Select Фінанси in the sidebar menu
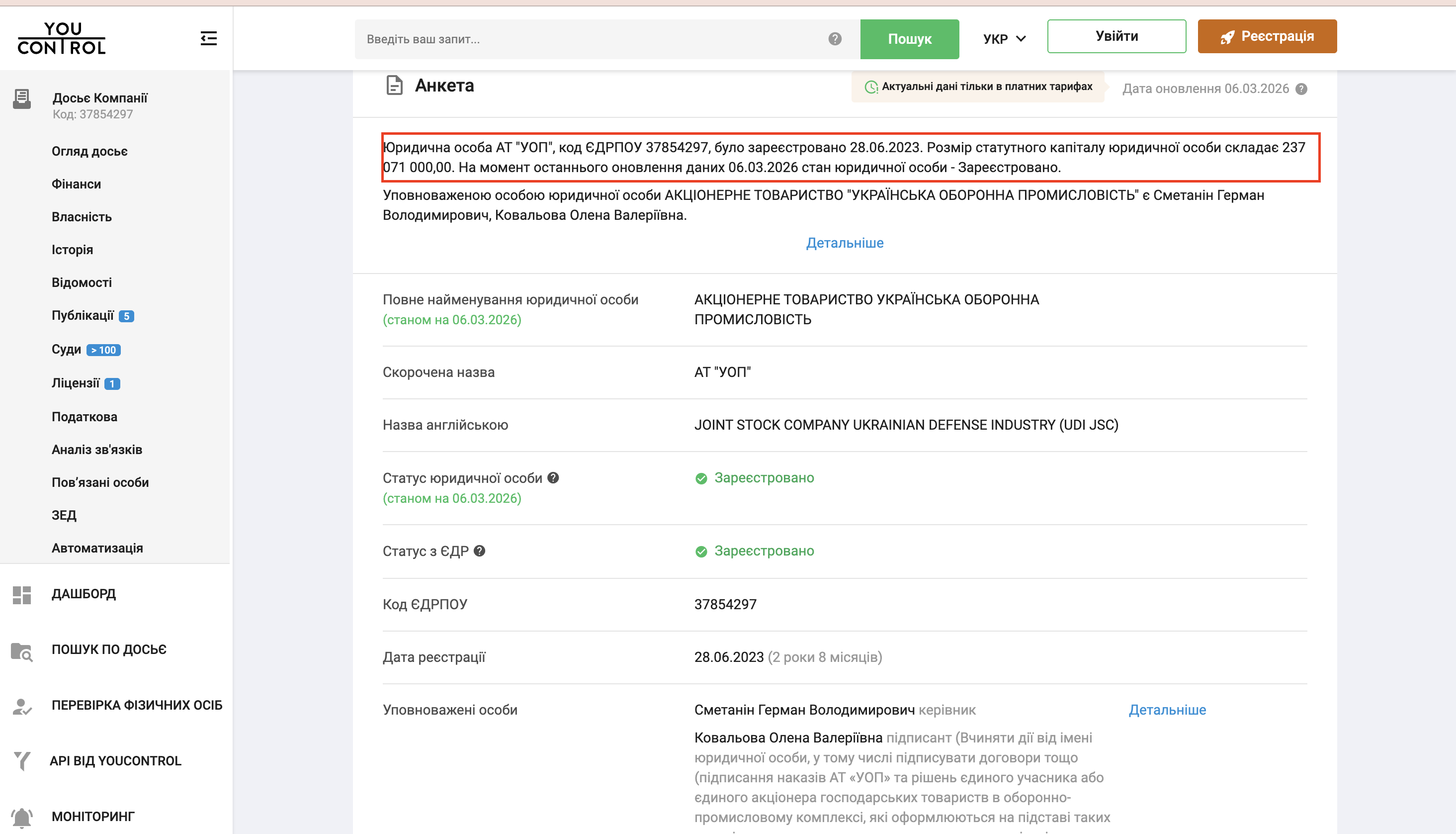Screen dimensions: 1456x834 coord(76,184)
